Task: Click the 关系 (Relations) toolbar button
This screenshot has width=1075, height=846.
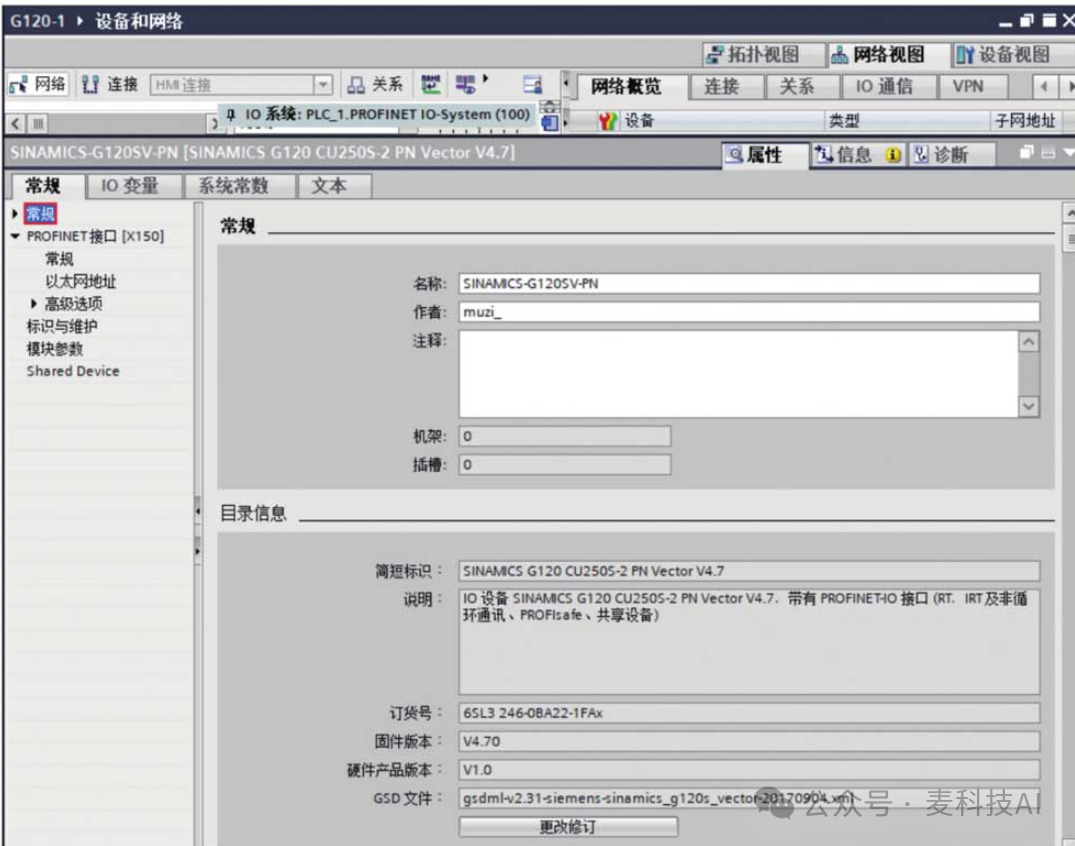Action: (375, 84)
